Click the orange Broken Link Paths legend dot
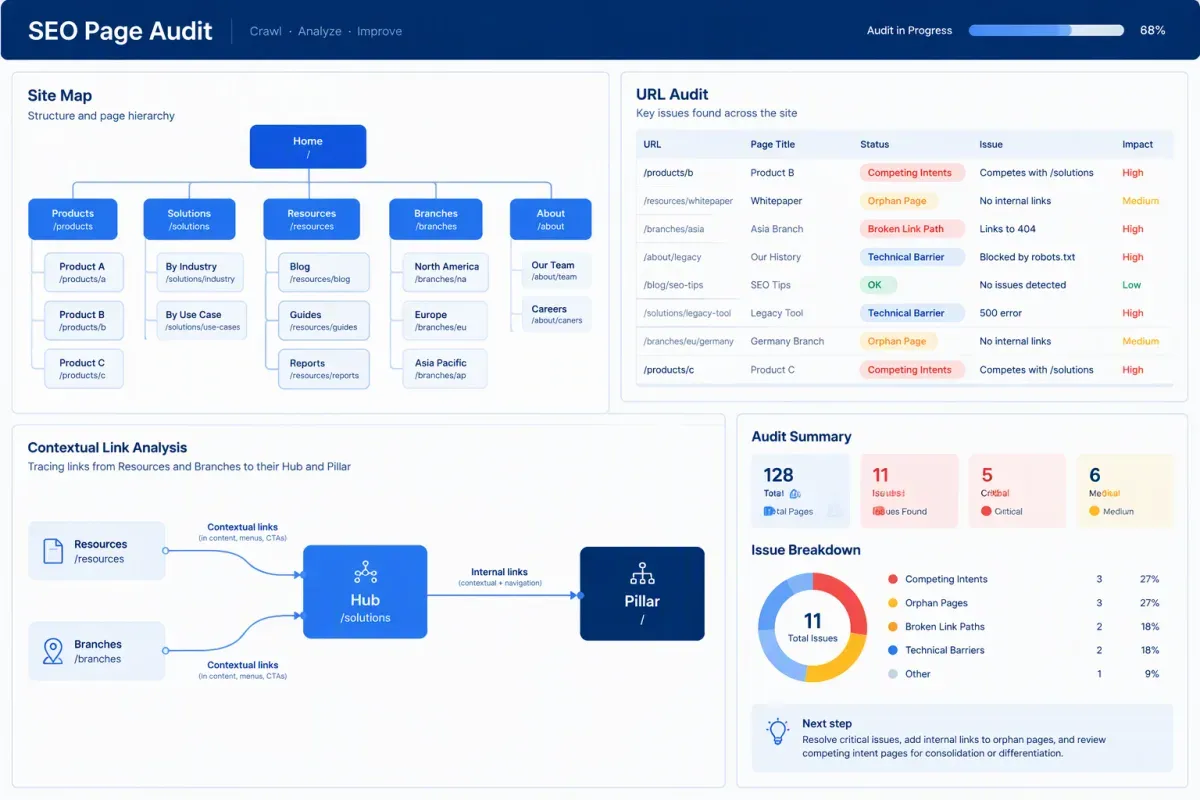This screenshot has height=800, width=1200. [x=892, y=627]
